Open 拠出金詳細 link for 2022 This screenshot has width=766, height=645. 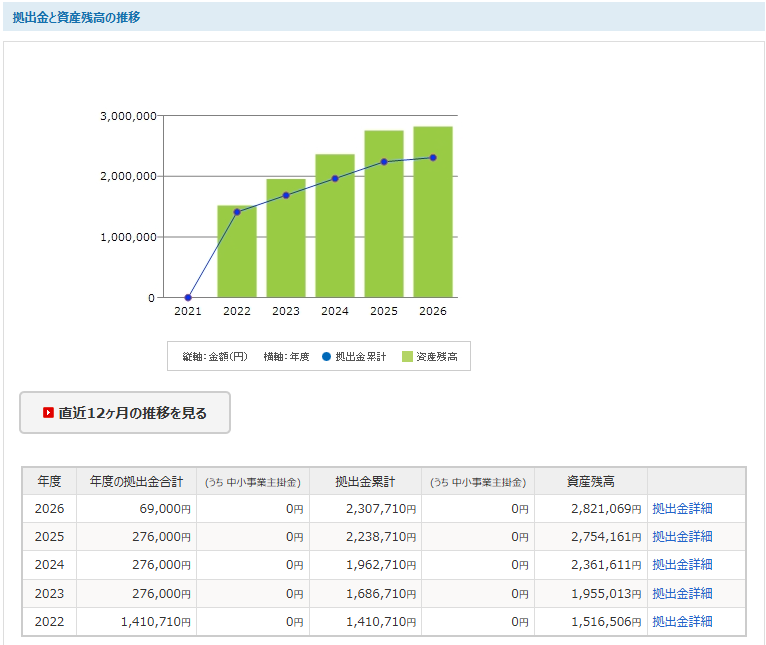[x=682, y=622]
